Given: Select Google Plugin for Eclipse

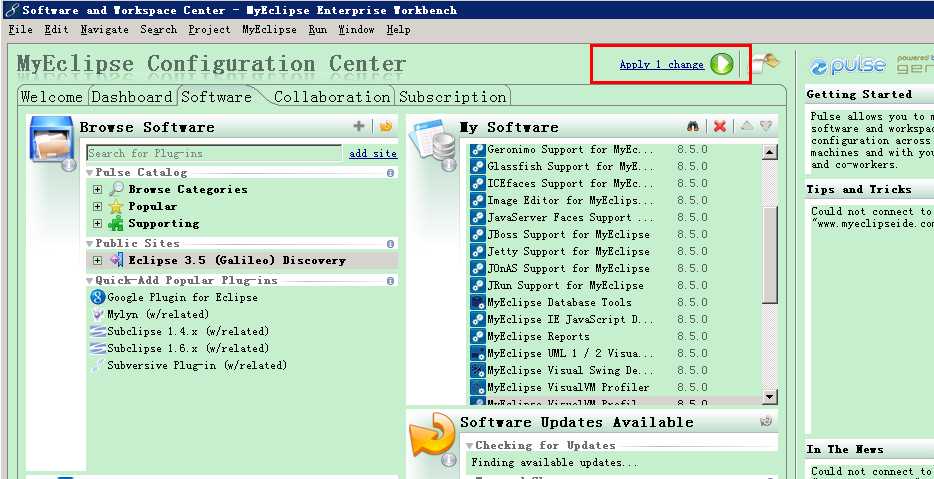Looking at the screenshot, I should pyautogui.click(x=182, y=297).
